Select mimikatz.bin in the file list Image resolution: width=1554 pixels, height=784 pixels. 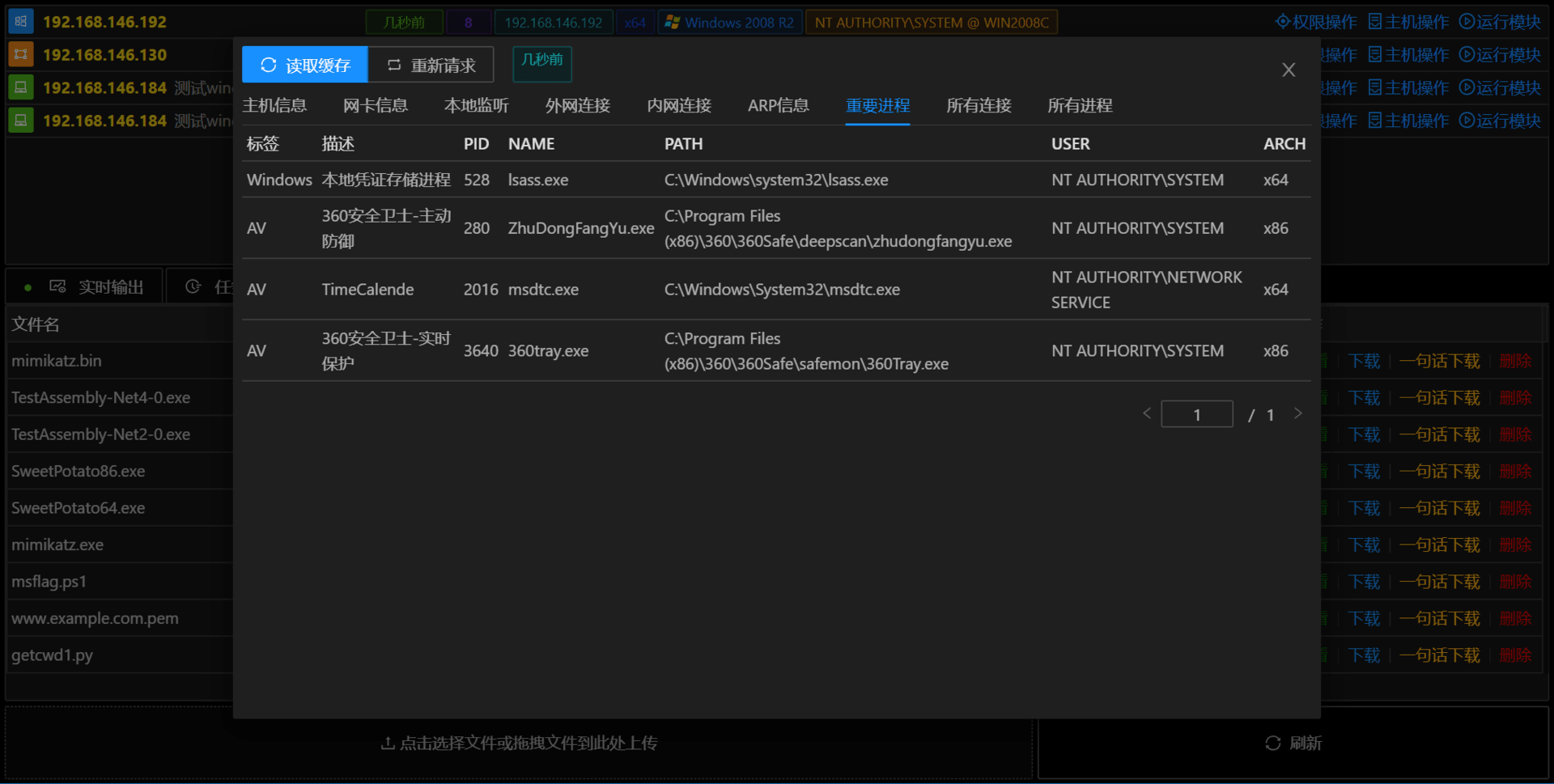(57, 361)
